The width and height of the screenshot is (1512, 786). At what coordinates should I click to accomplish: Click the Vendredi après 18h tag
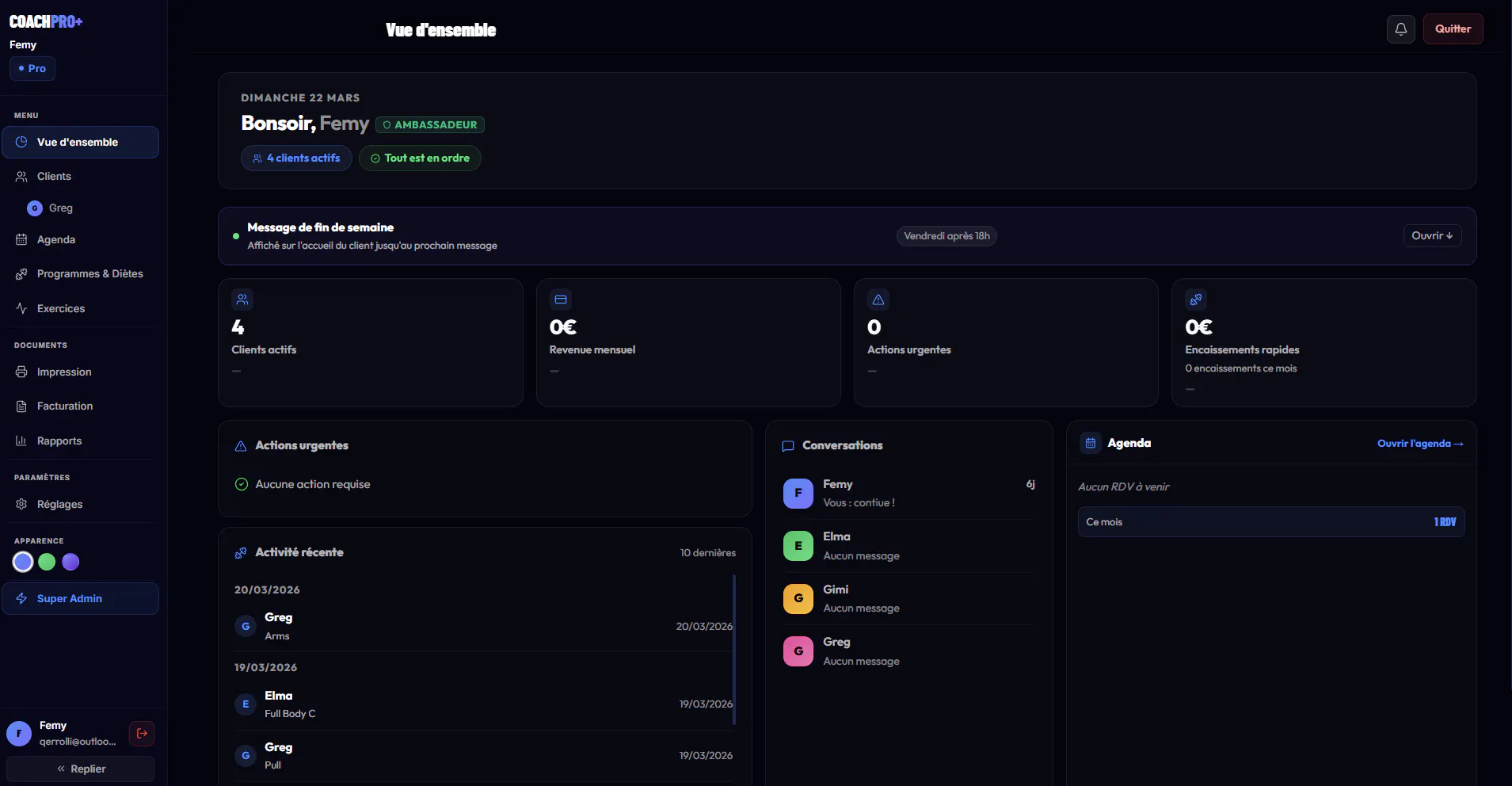(x=946, y=236)
